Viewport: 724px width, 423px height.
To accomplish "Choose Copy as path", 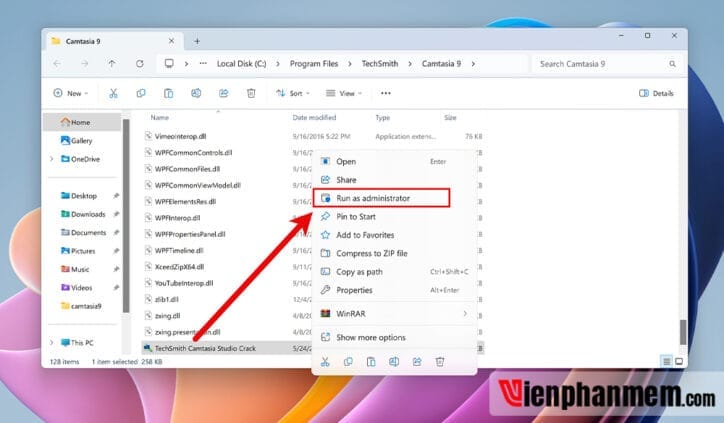I will click(x=395, y=272).
